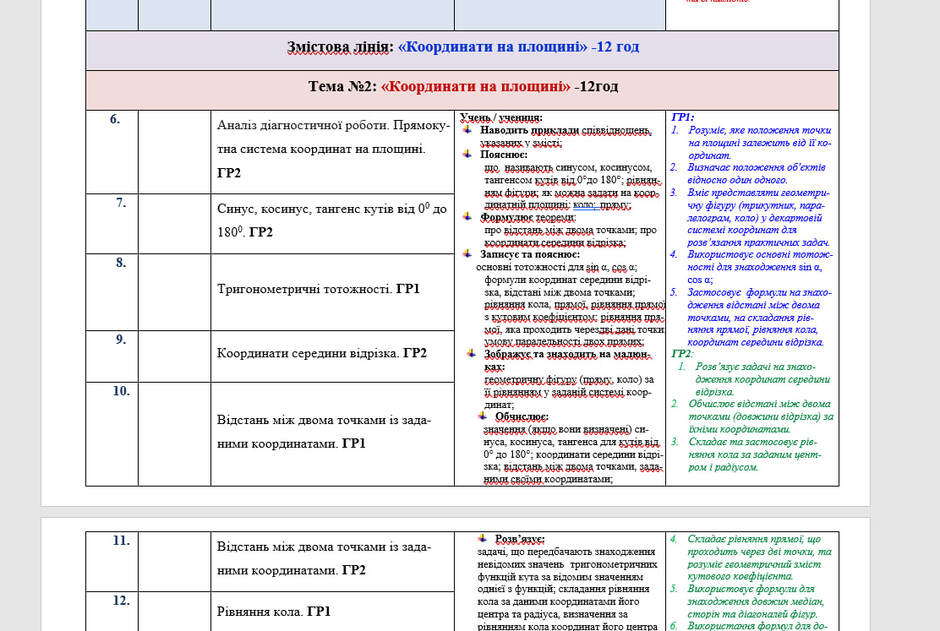Click row number 10.
940x631 pixels.
[x=121, y=391]
